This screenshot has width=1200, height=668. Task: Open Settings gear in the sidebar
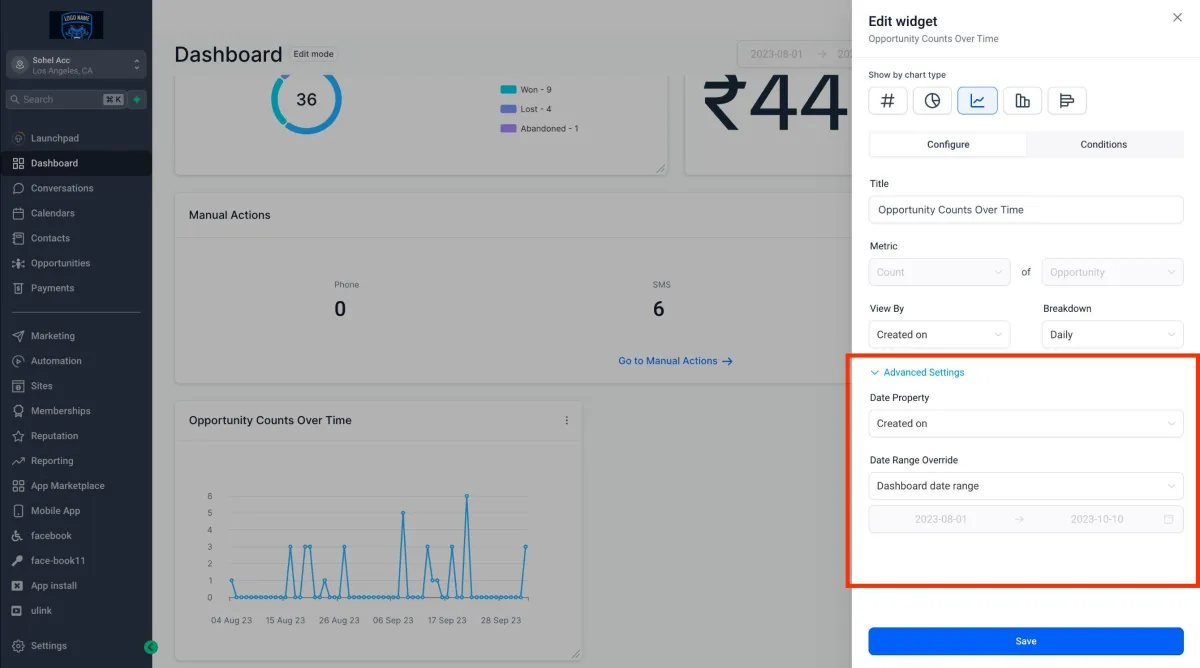(18, 646)
